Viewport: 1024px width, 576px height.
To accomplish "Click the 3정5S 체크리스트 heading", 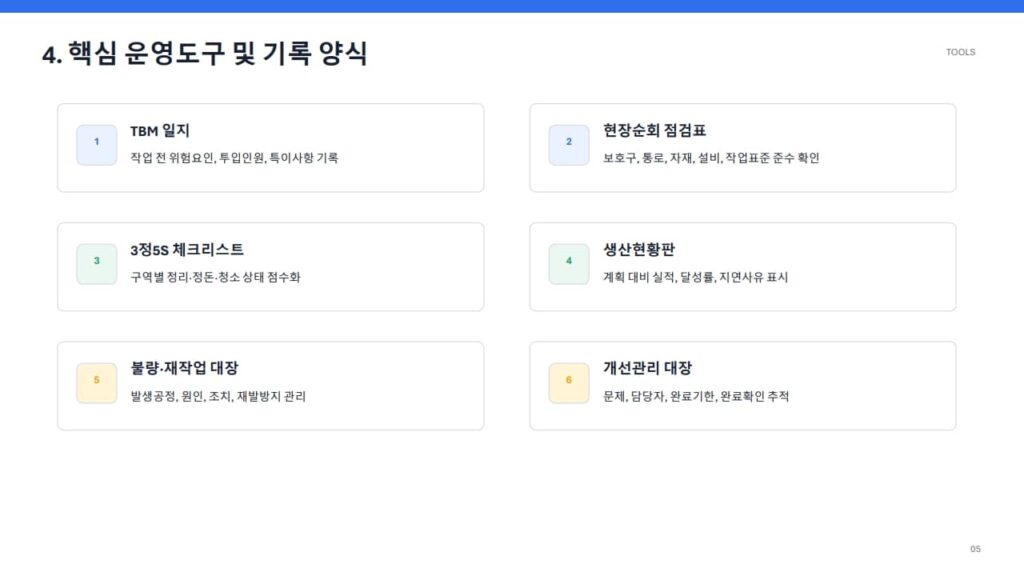I will pos(187,249).
